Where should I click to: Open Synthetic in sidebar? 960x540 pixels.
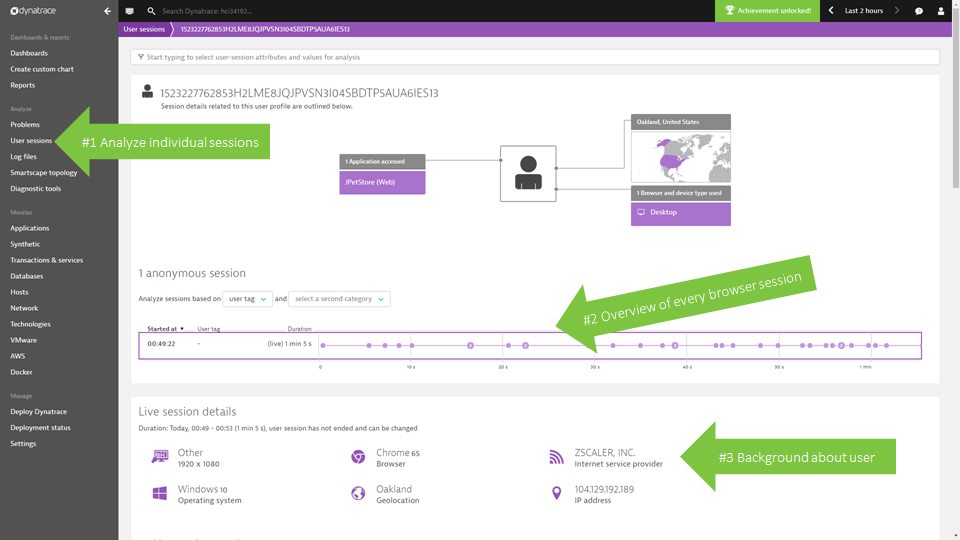(x=25, y=244)
